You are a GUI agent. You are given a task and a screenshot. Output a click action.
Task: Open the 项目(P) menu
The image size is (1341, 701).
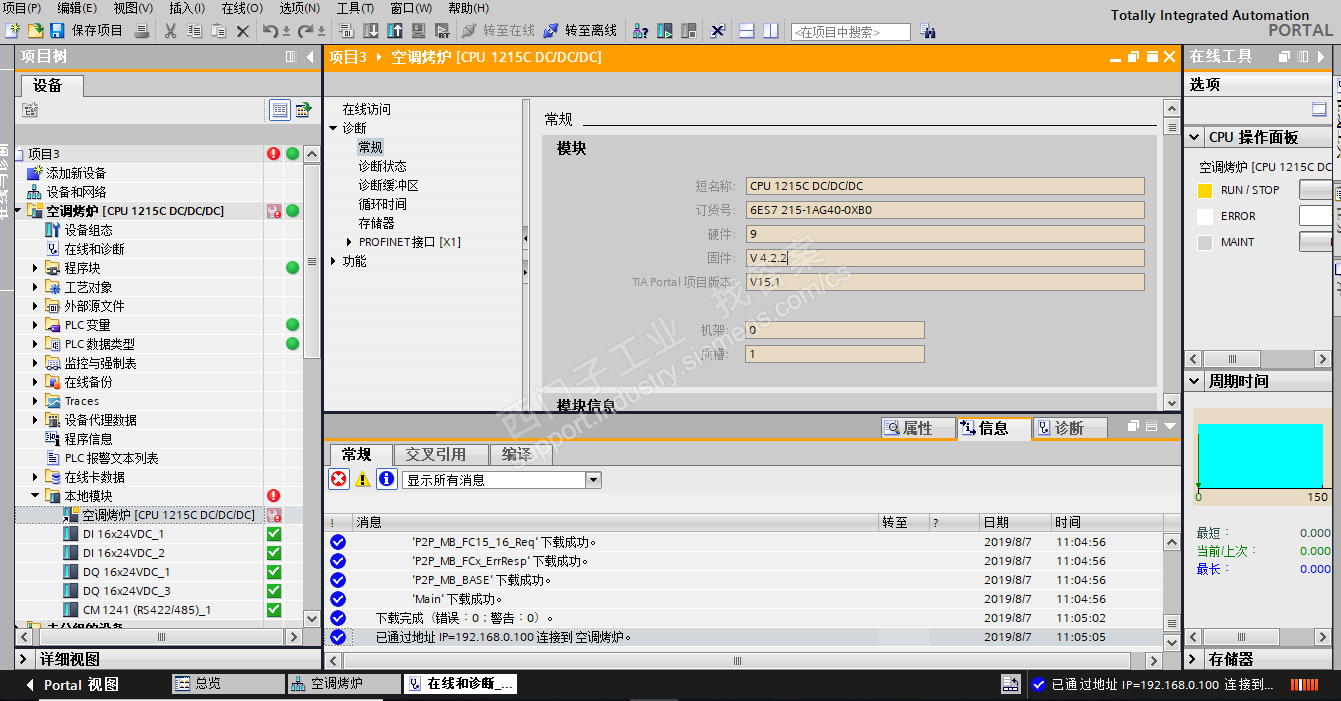coord(21,8)
